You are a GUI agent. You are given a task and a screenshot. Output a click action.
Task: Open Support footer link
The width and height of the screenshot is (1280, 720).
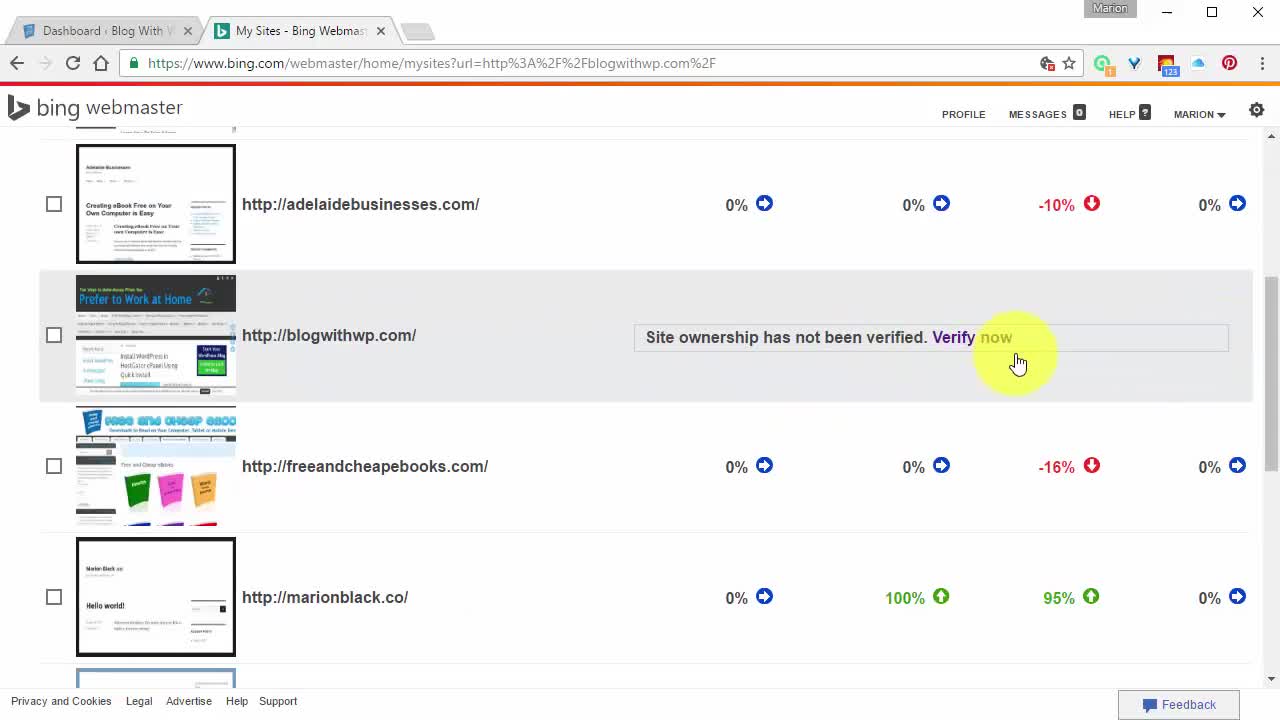(x=278, y=701)
